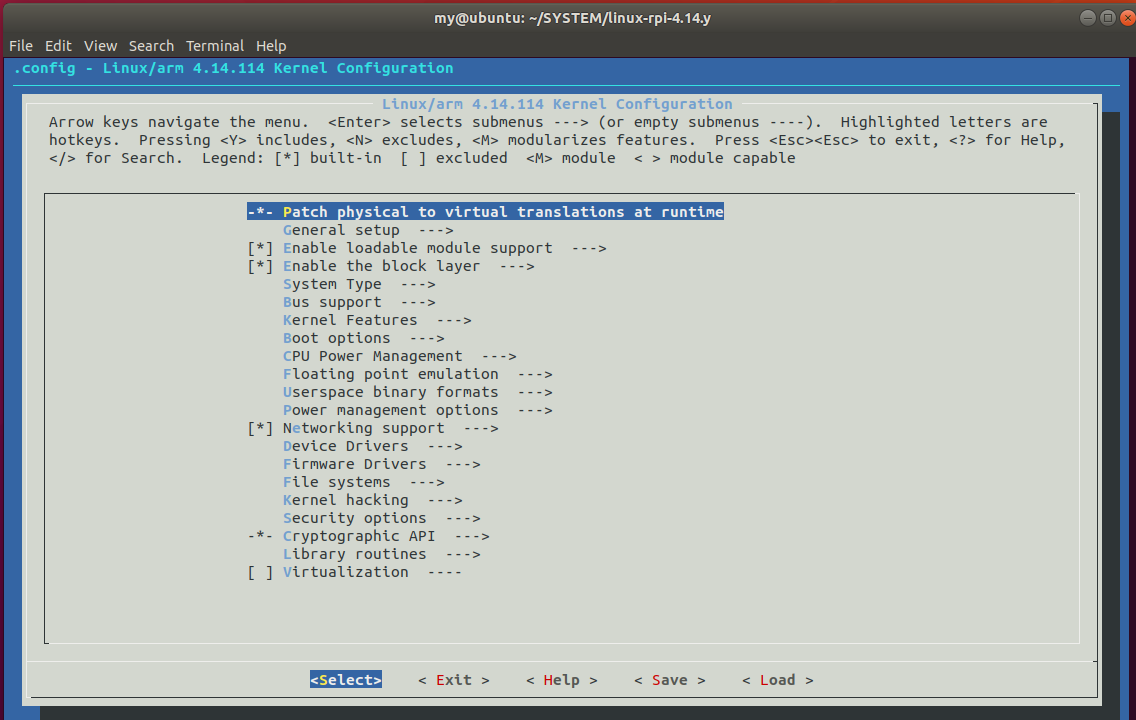Open Security options submenu
The height and width of the screenshot is (720, 1136).
[x=381, y=519]
